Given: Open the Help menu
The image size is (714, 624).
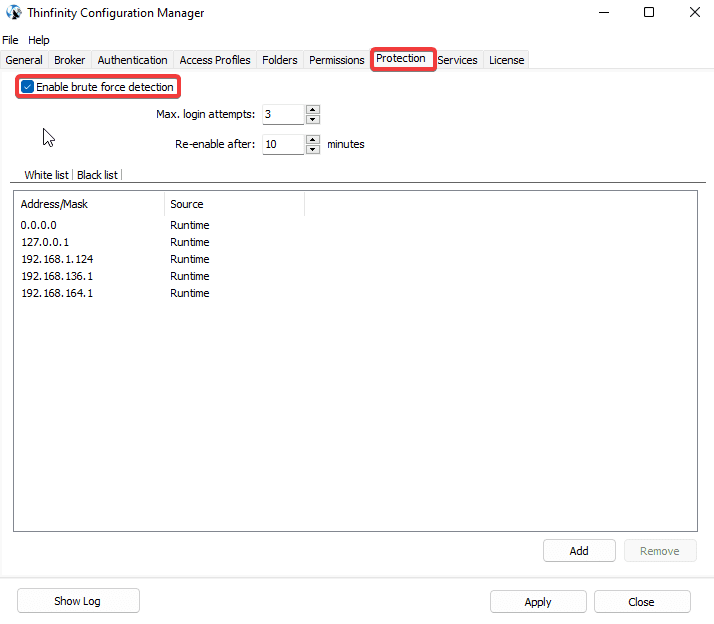Looking at the screenshot, I should tap(39, 40).
